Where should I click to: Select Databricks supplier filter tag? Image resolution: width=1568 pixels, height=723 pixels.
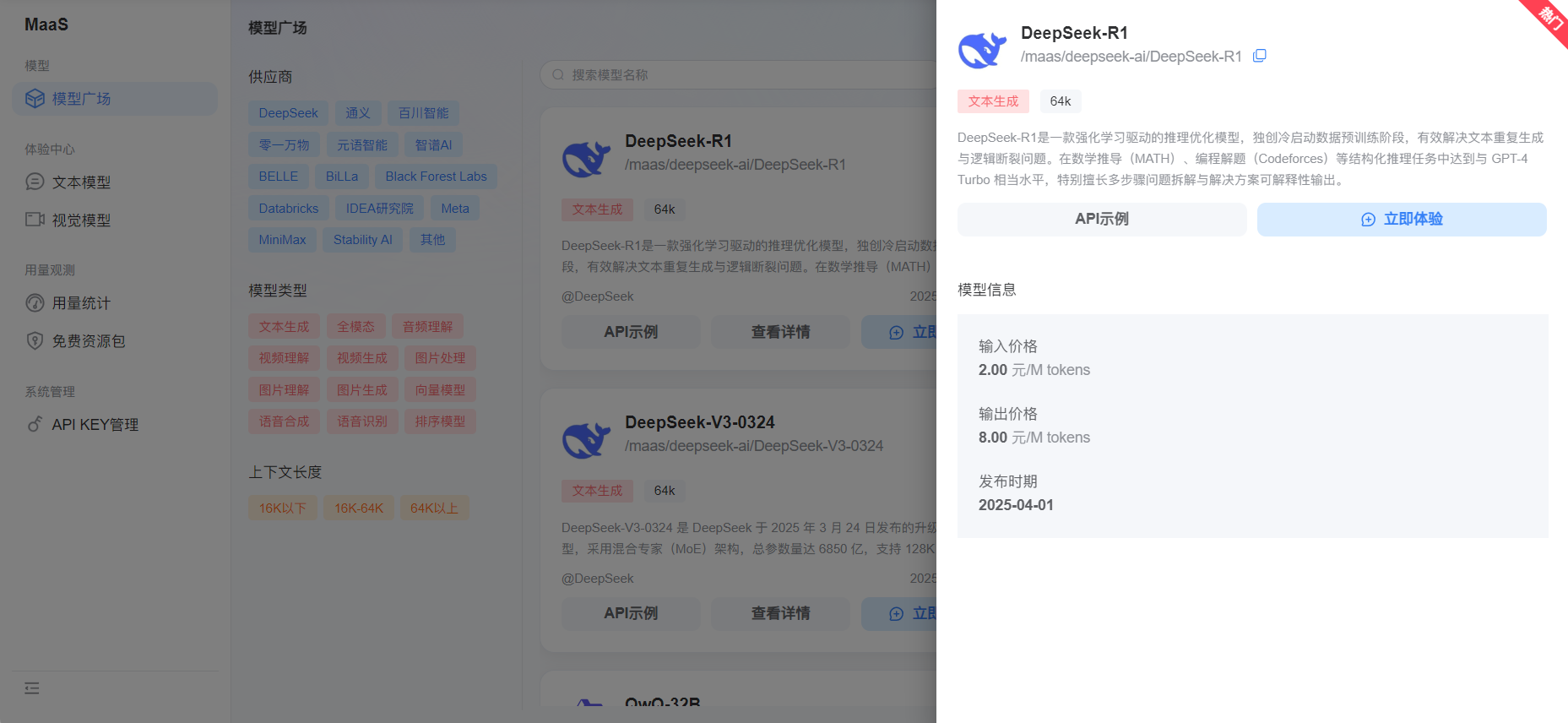click(289, 209)
